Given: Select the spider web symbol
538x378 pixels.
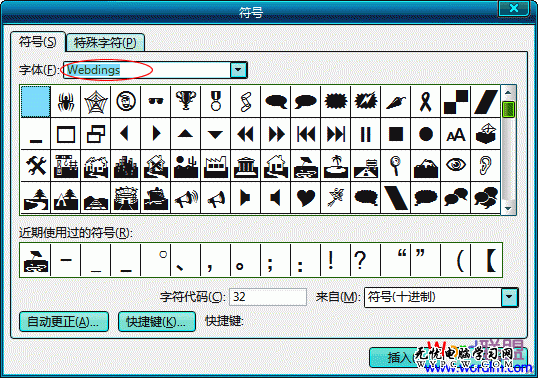Looking at the screenshot, I should tap(96, 102).
